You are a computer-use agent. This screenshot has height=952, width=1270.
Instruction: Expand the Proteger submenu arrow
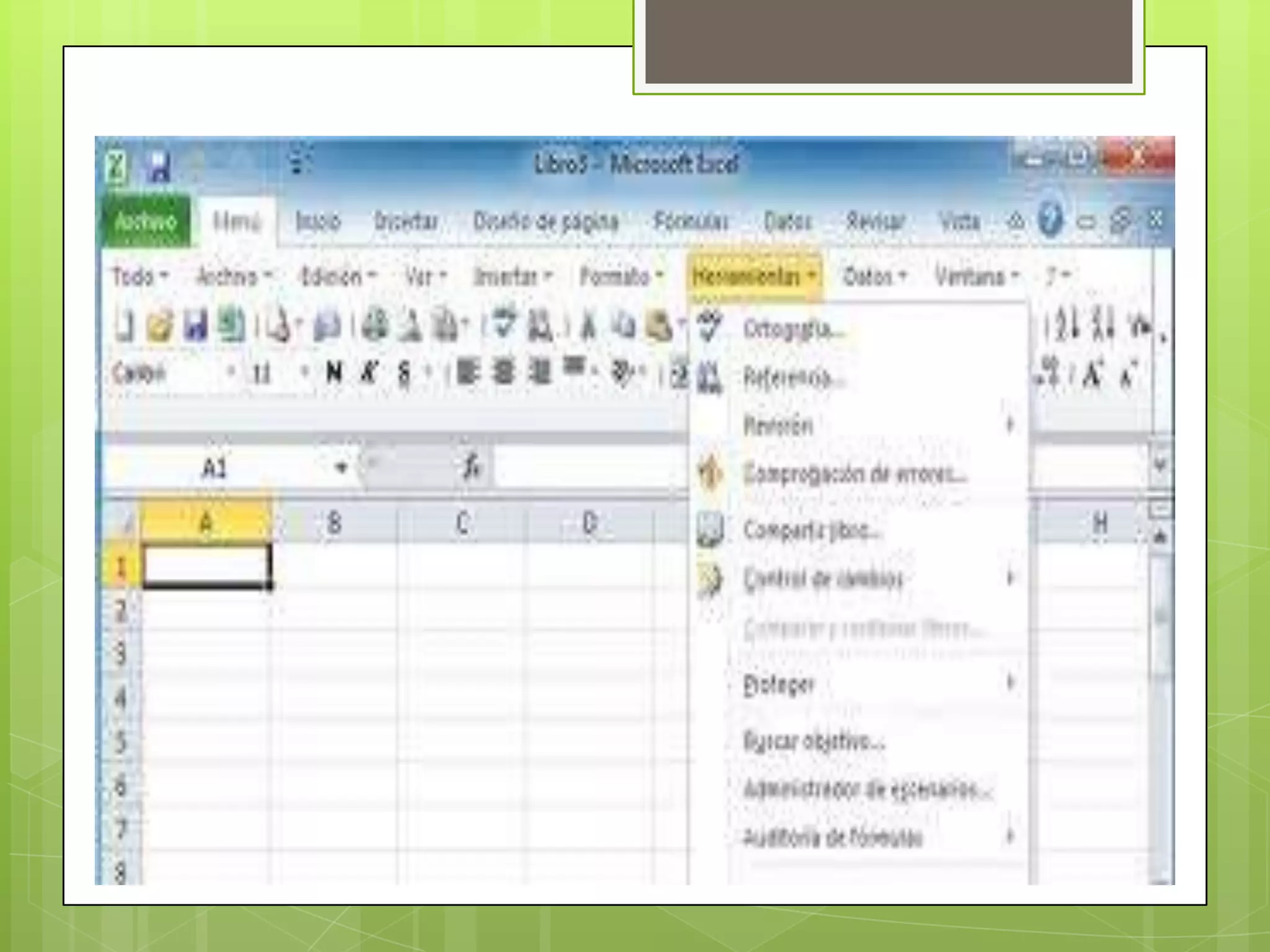pyautogui.click(x=1010, y=682)
